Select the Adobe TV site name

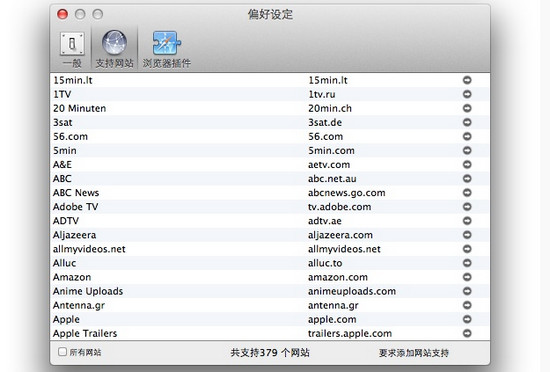click(x=75, y=207)
